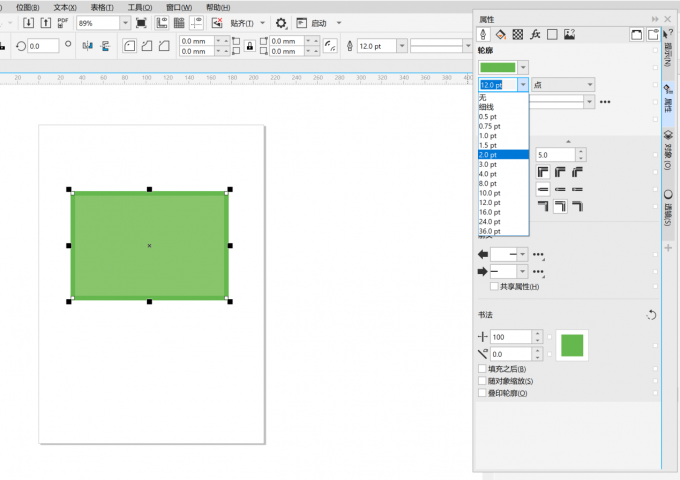Enable the 随对象缩放(S) checkbox
Screen dimensions: 680x480
coord(482,381)
